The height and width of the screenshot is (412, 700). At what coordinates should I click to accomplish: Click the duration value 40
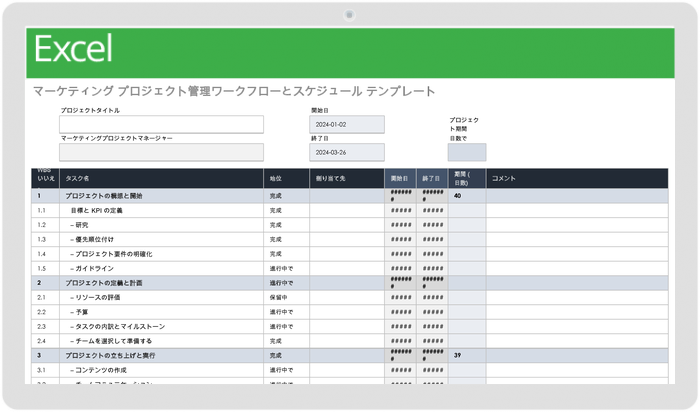click(x=458, y=196)
